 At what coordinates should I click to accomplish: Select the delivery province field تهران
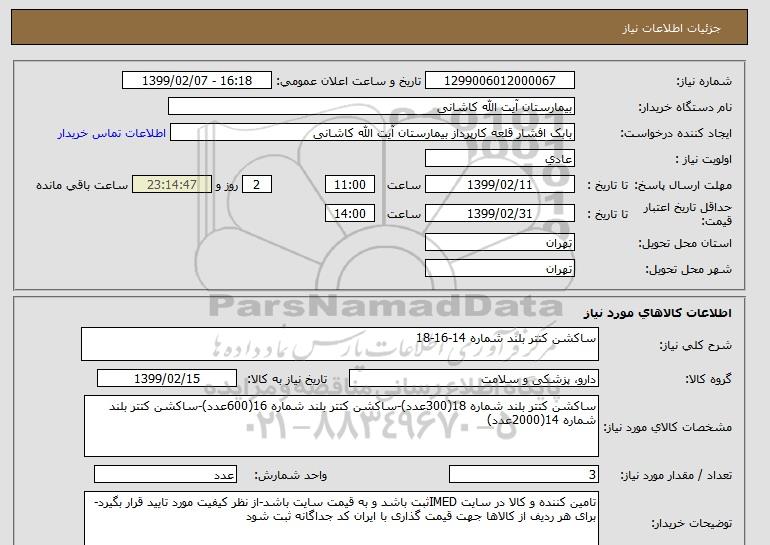(x=499, y=243)
